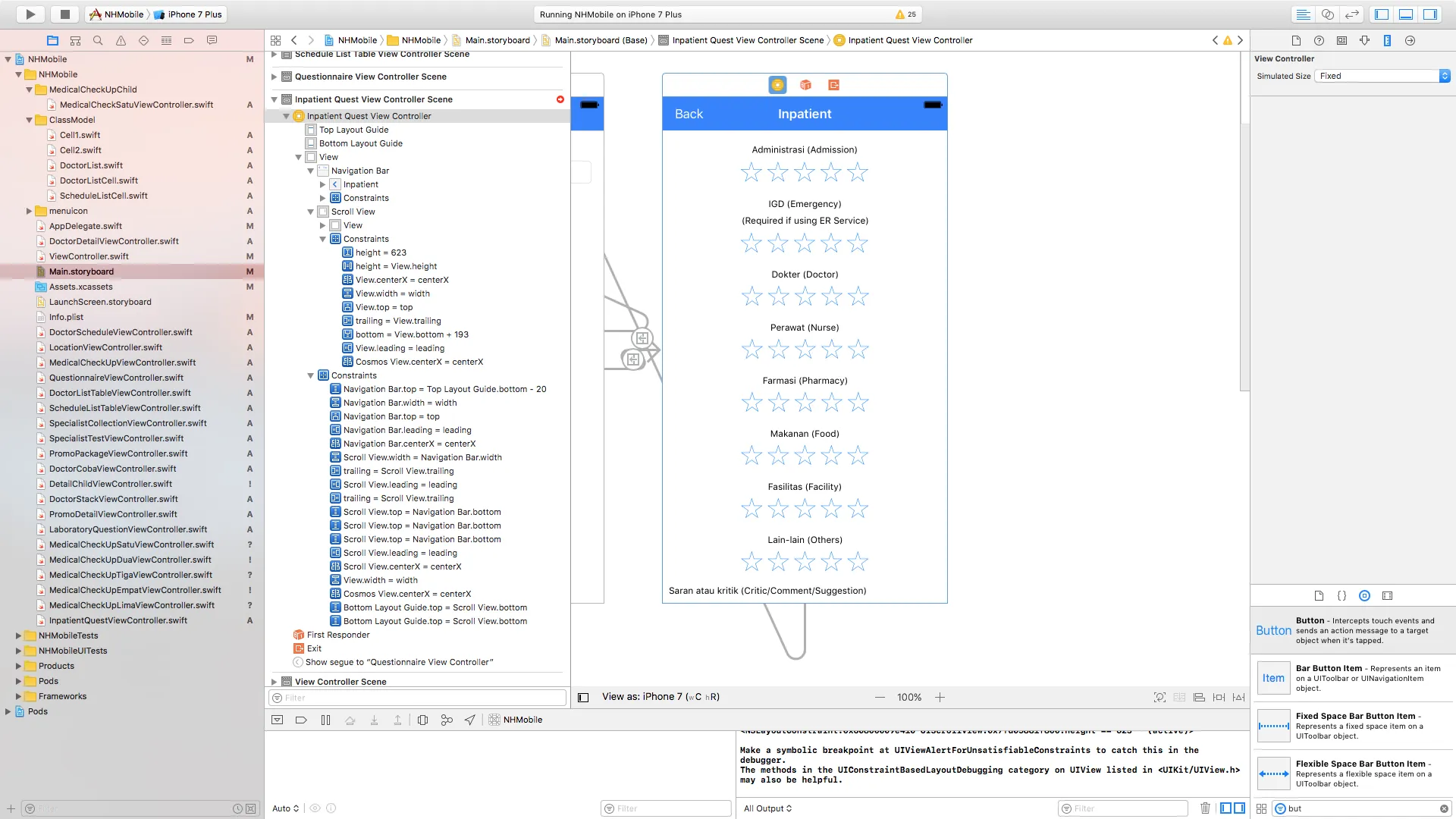Switch to the Object library tab
Viewport: 1456px width, 819px height.
pyautogui.click(x=1364, y=595)
